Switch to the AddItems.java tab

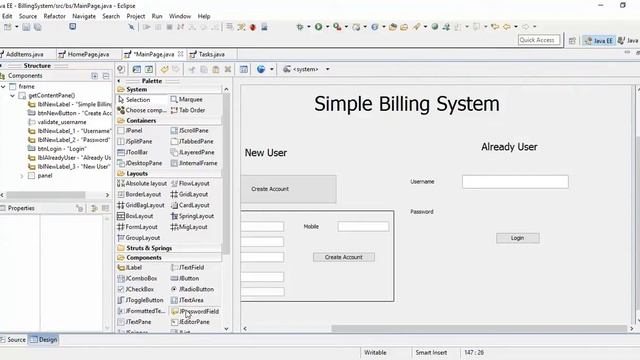24,54
